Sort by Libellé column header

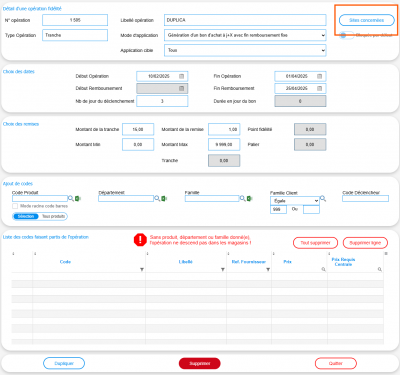(x=186, y=262)
